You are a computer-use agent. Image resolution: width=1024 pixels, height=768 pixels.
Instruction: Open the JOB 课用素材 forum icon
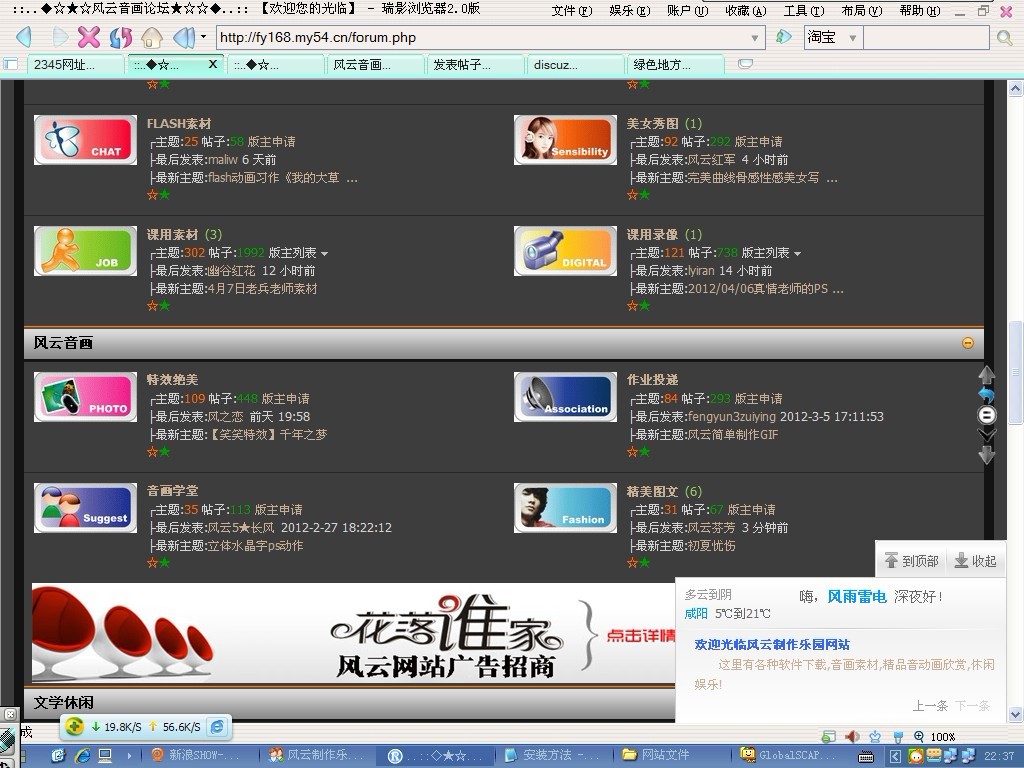pyautogui.click(x=86, y=251)
